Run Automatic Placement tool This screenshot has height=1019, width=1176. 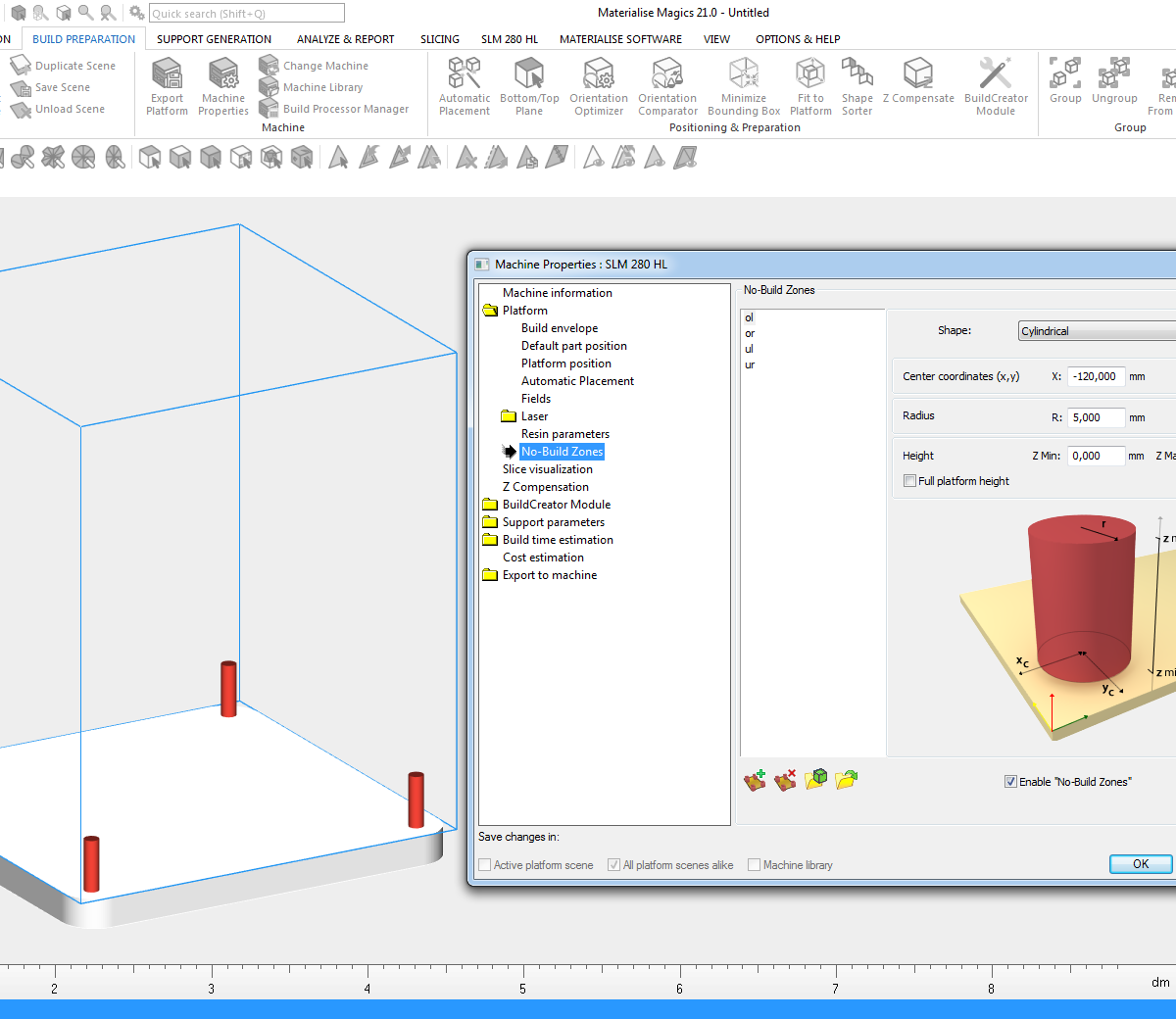point(465,86)
